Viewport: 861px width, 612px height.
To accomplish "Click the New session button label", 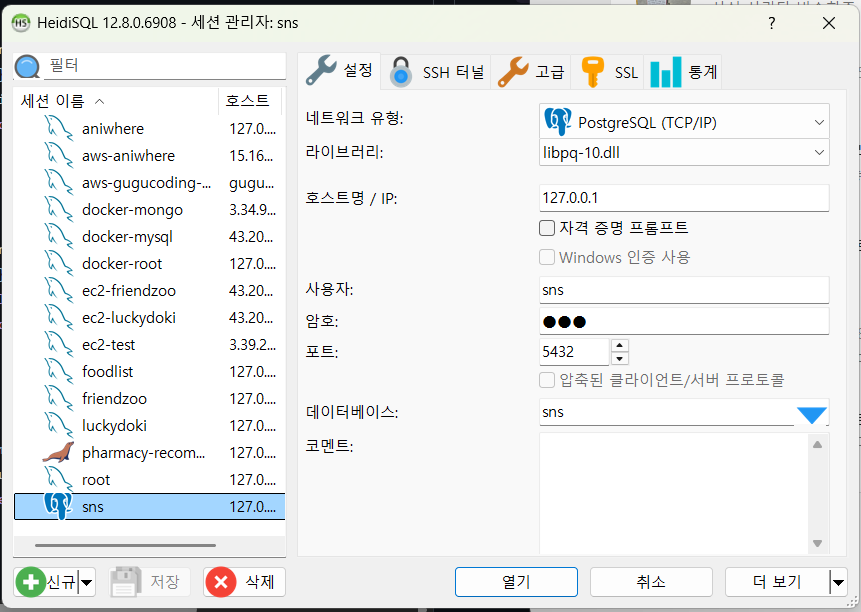I will coord(61,582).
